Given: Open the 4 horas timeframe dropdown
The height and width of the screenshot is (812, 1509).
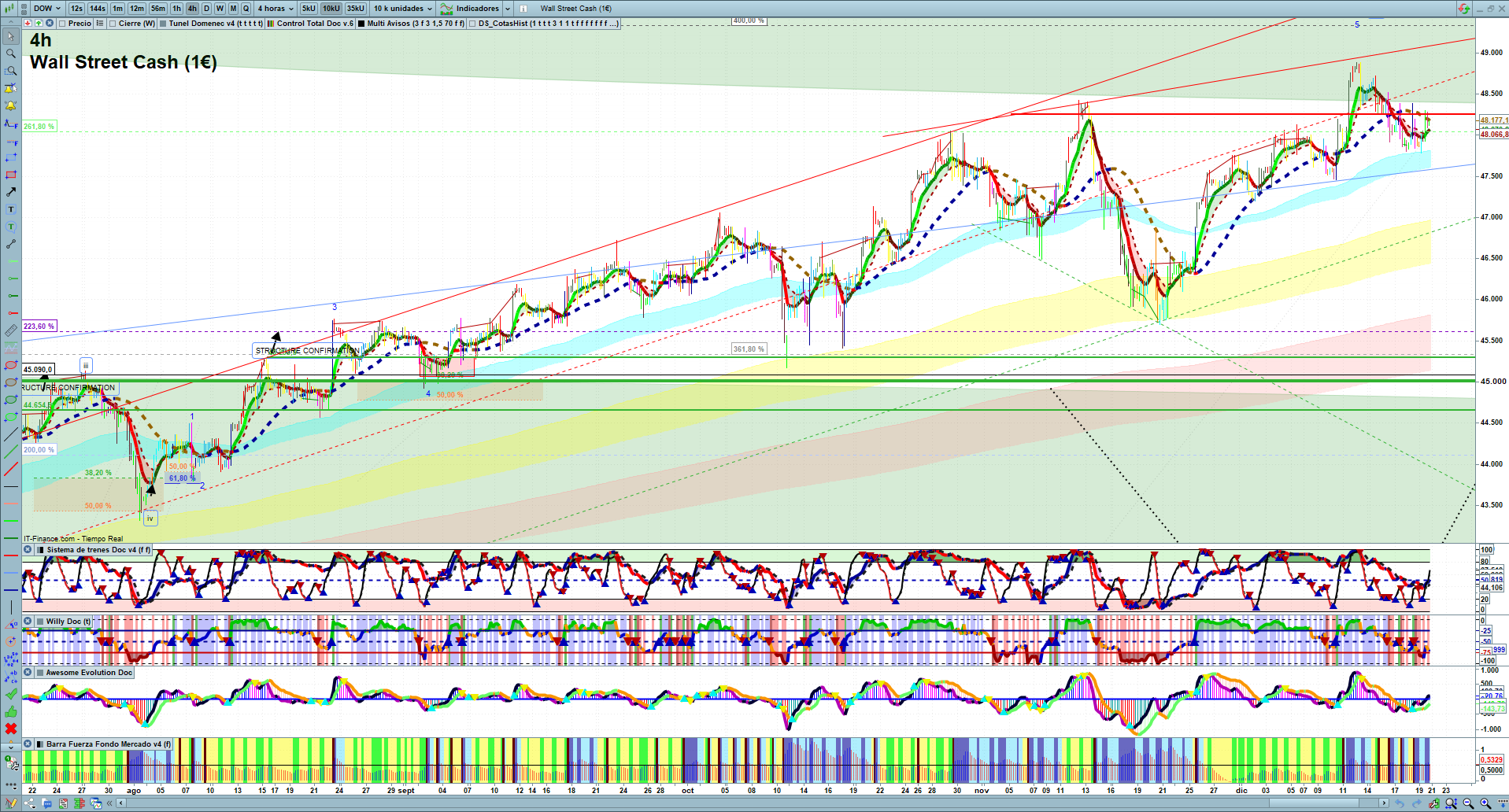Looking at the screenshot, I should [x=275, y=9].
